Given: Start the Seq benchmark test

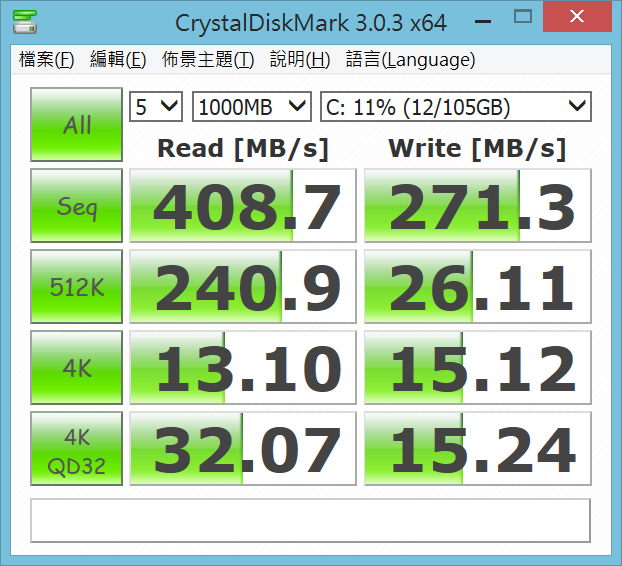Looking at the screenshot, I should tap(77, 205).
